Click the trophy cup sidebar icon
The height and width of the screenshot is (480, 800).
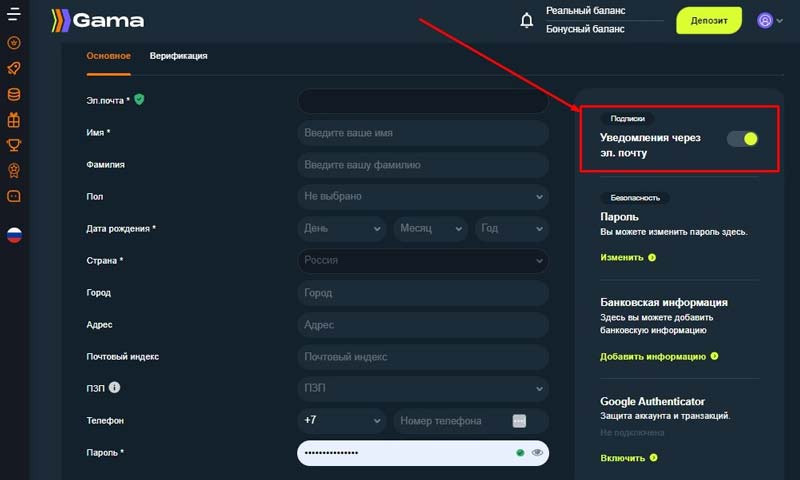pyautogui.click(x=14, y=146)
